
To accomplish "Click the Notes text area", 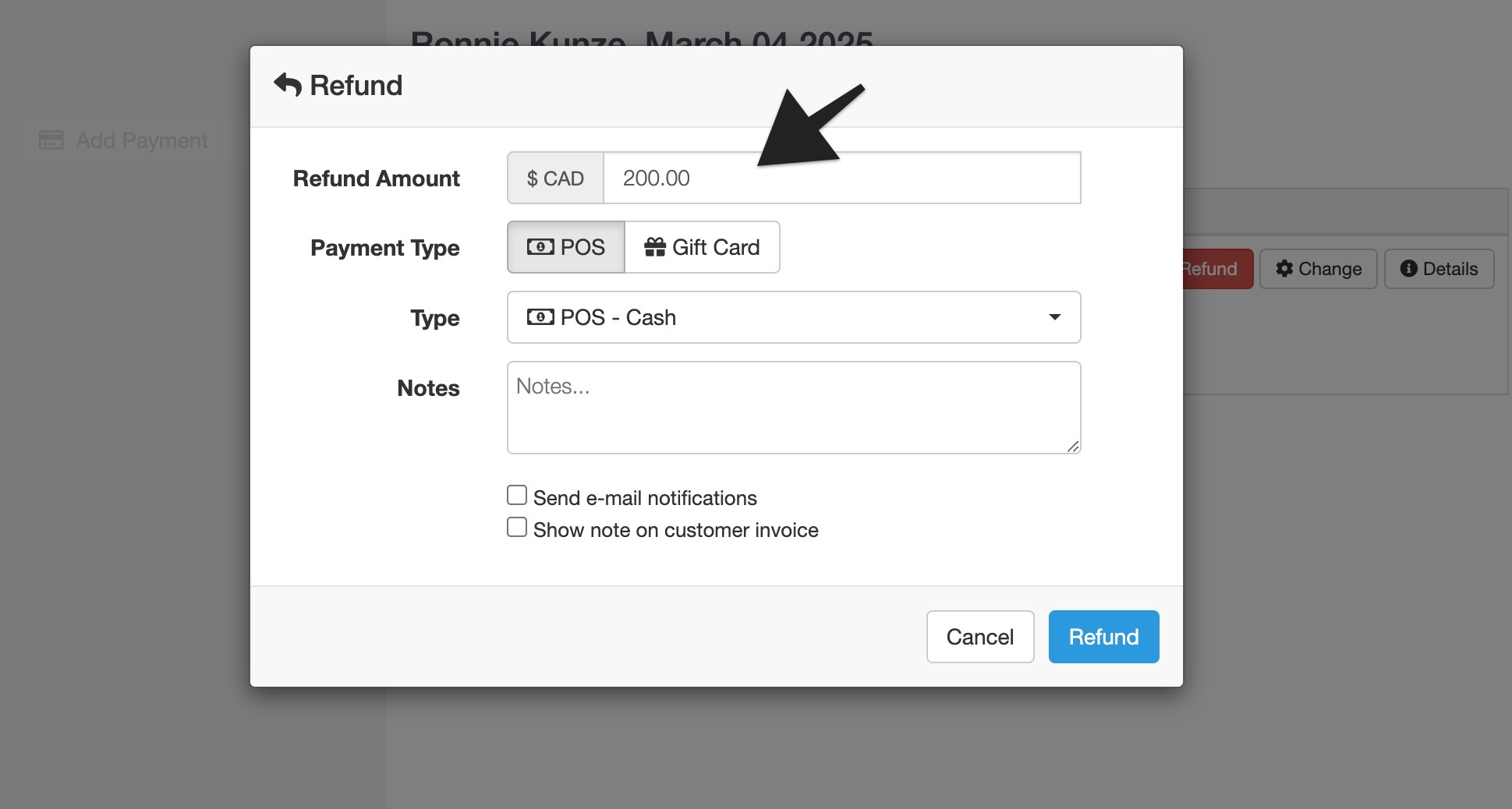I will (794, 408).
